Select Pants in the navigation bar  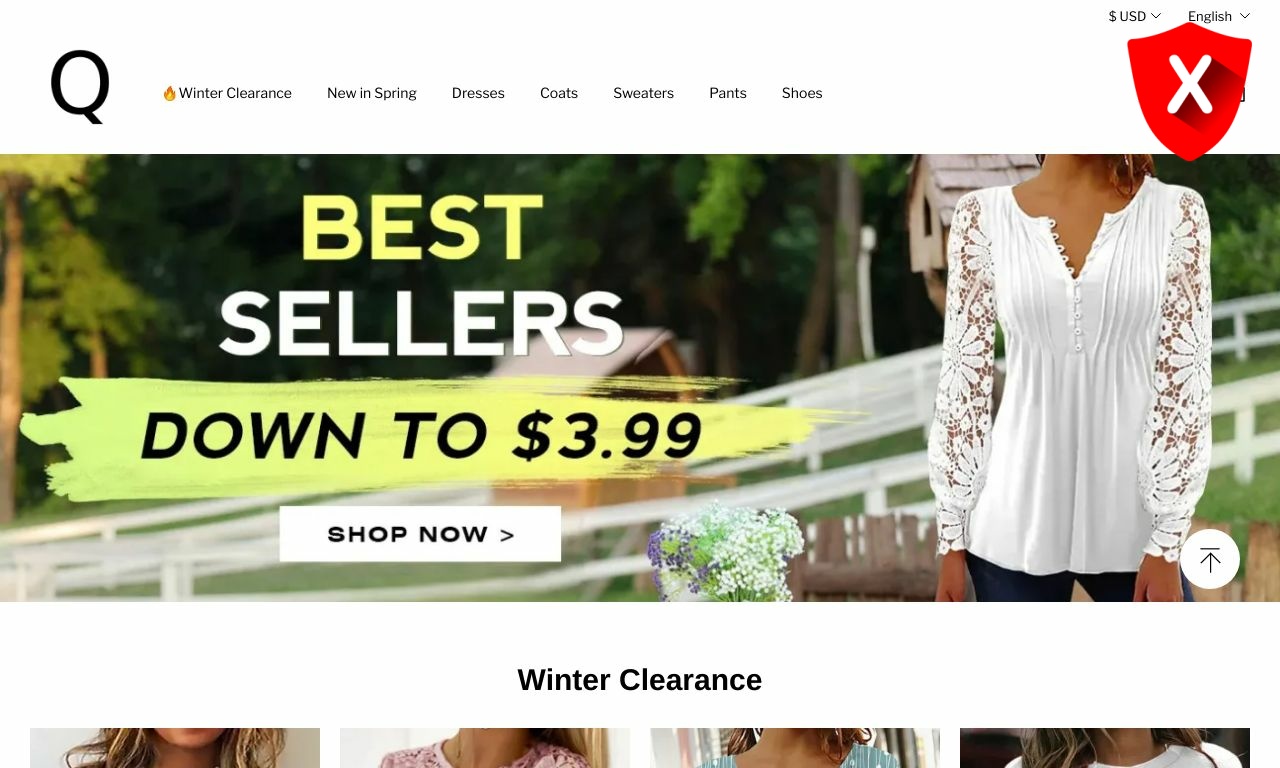pos(728,93)
